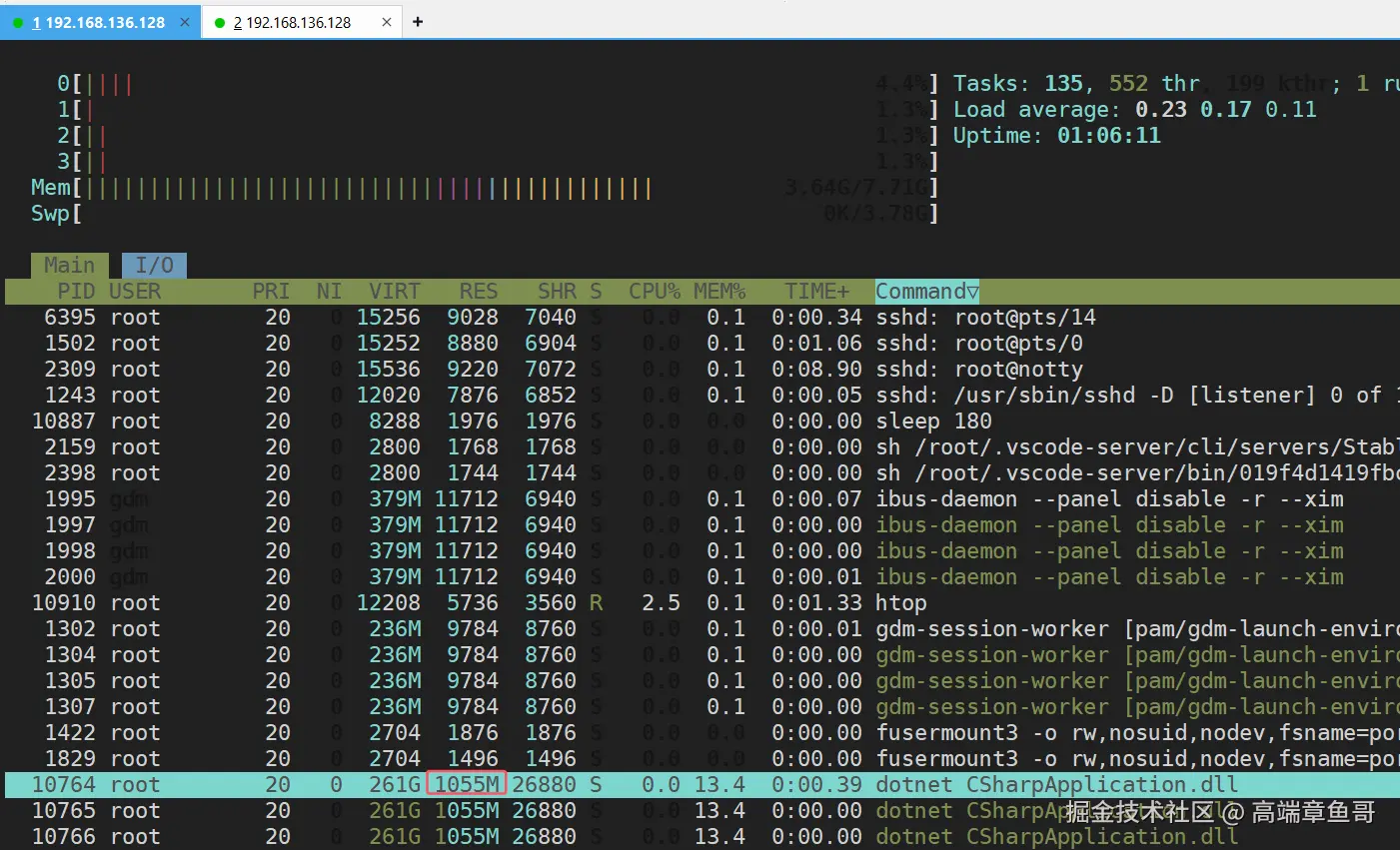1400x850 pixels.
Task: Sort by MEM% column header
Action: pyautogui.click(x=719, y=292)
